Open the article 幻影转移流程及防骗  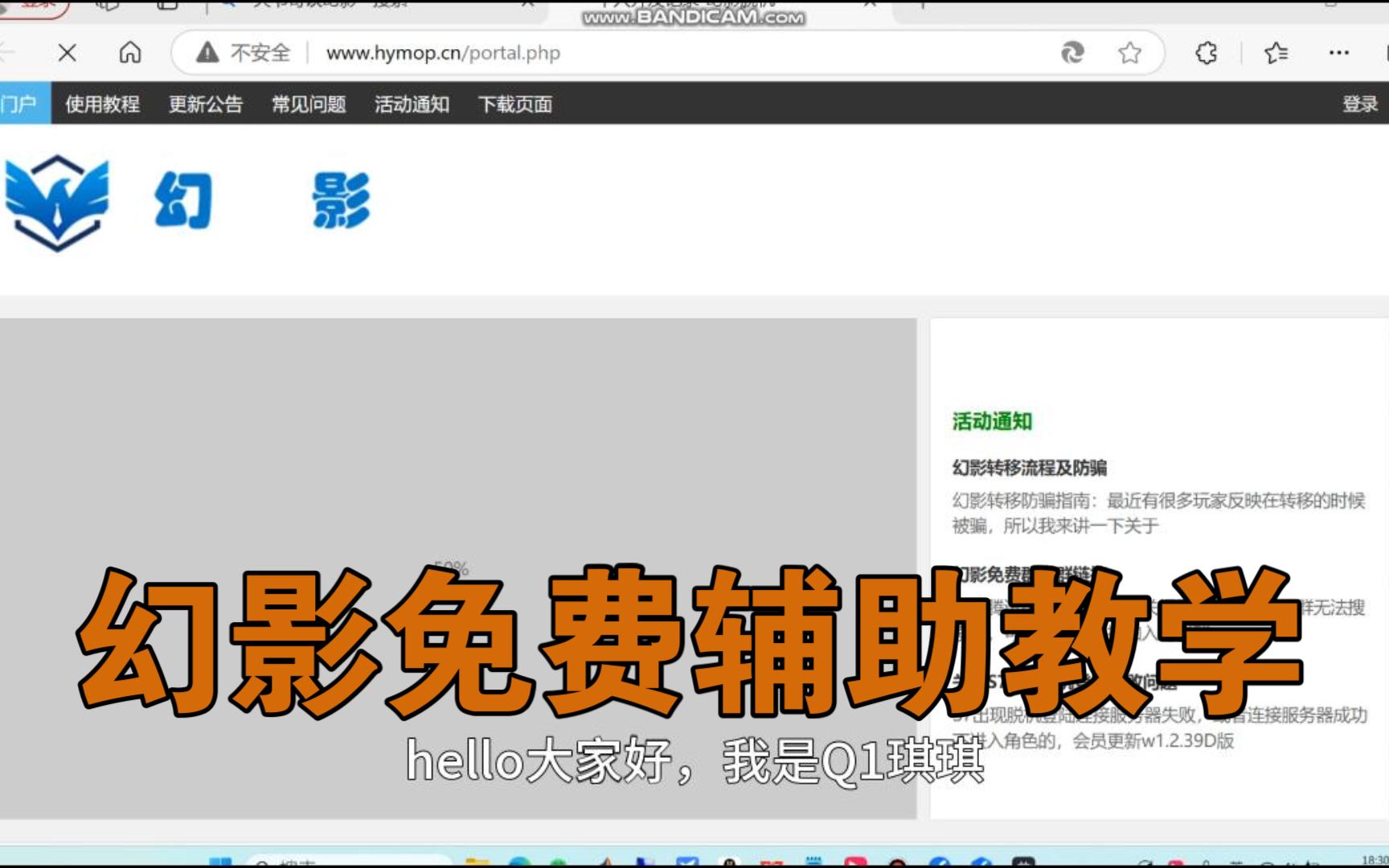pos(1029,468)
